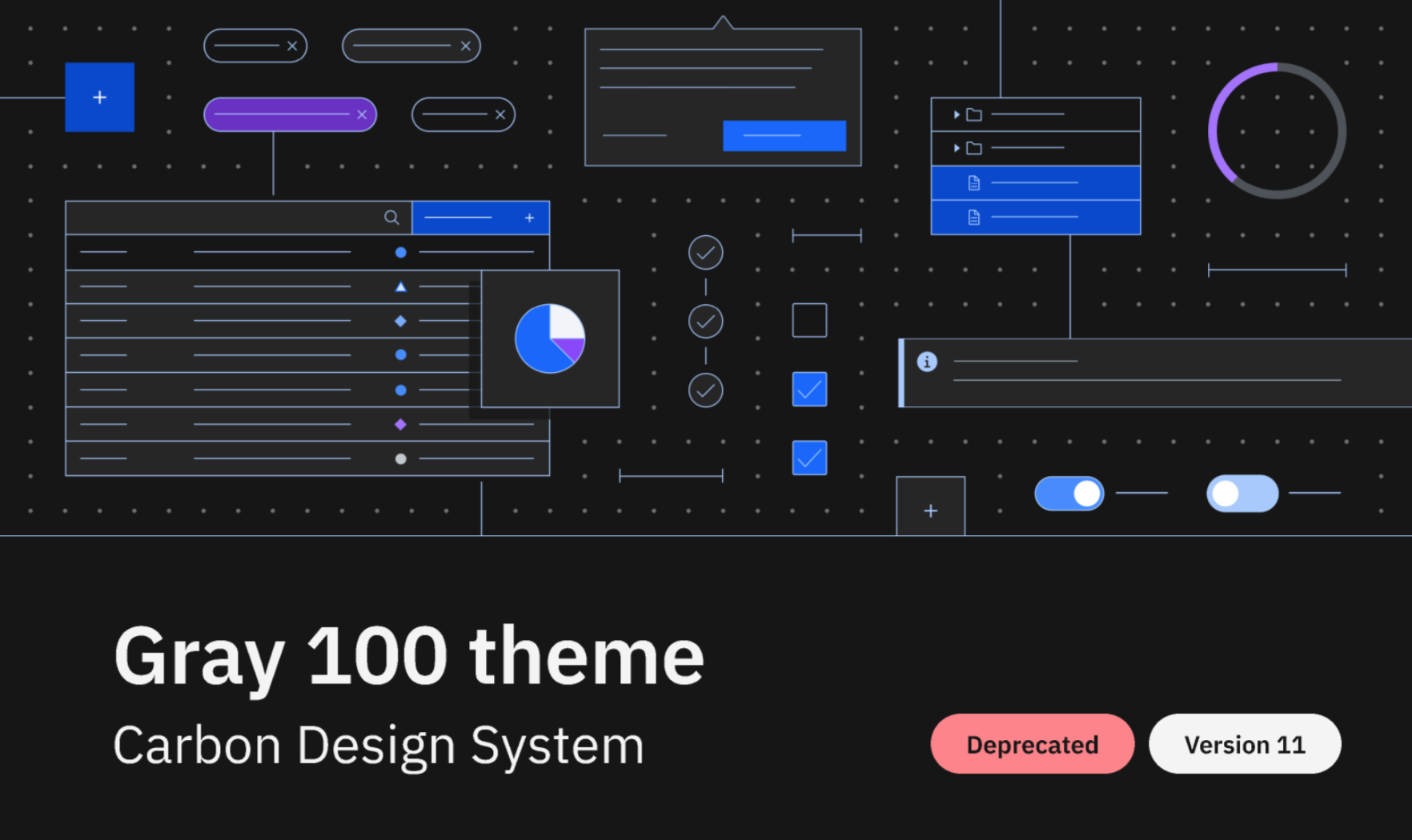
Task: Click the blue circle status in the first table row
Action: pos(400,252)
